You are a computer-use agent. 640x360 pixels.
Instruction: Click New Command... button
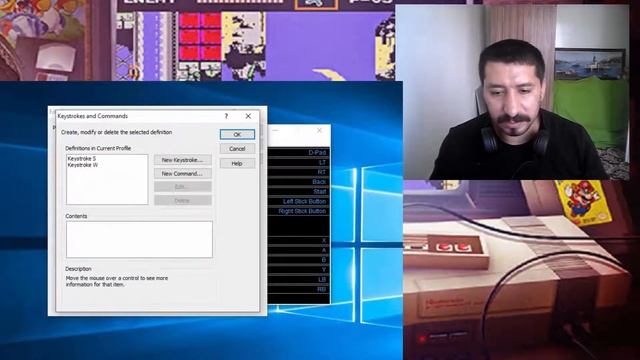[182, 173]
